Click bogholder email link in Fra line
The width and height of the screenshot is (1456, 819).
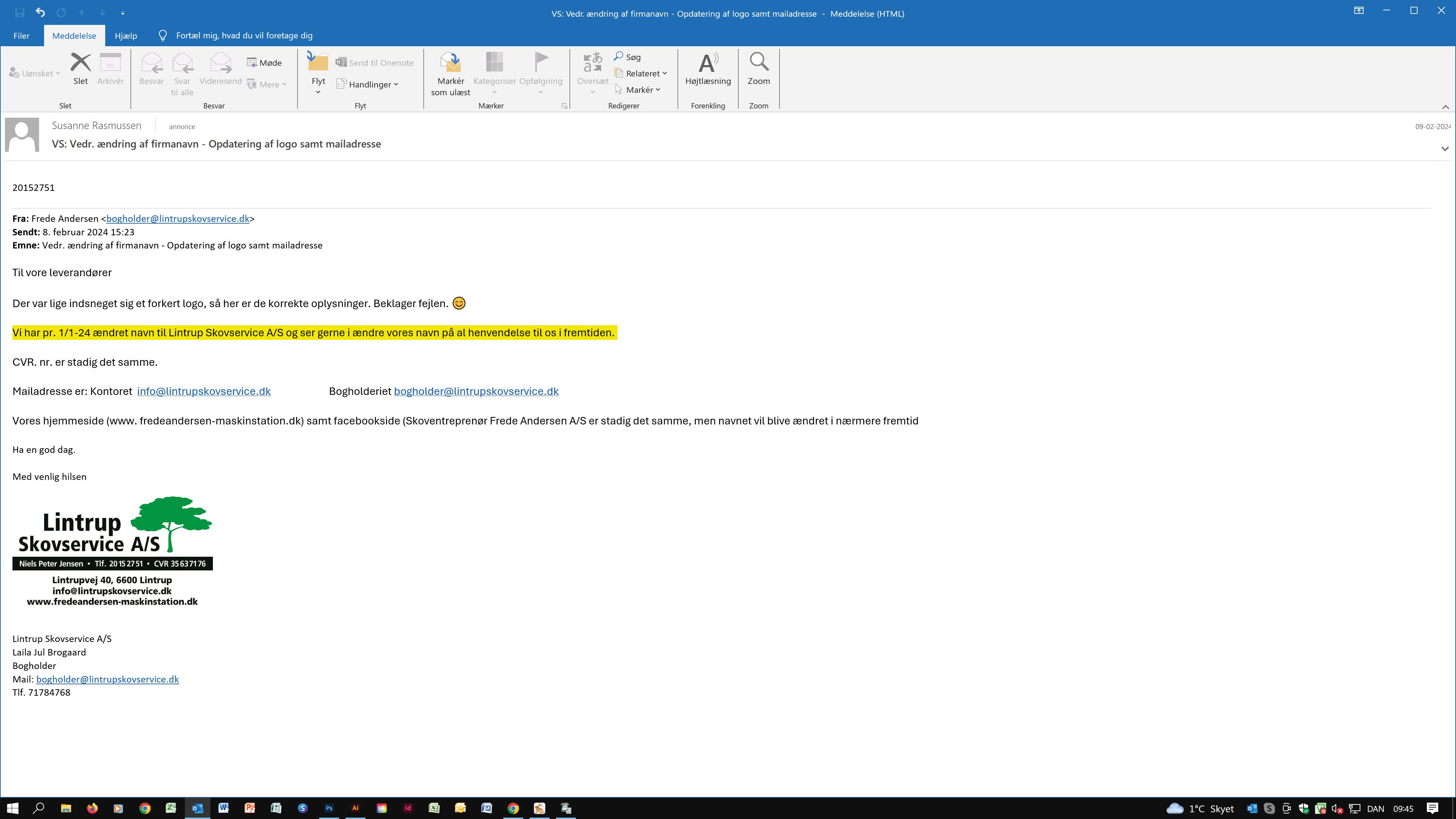pos(177,219)
